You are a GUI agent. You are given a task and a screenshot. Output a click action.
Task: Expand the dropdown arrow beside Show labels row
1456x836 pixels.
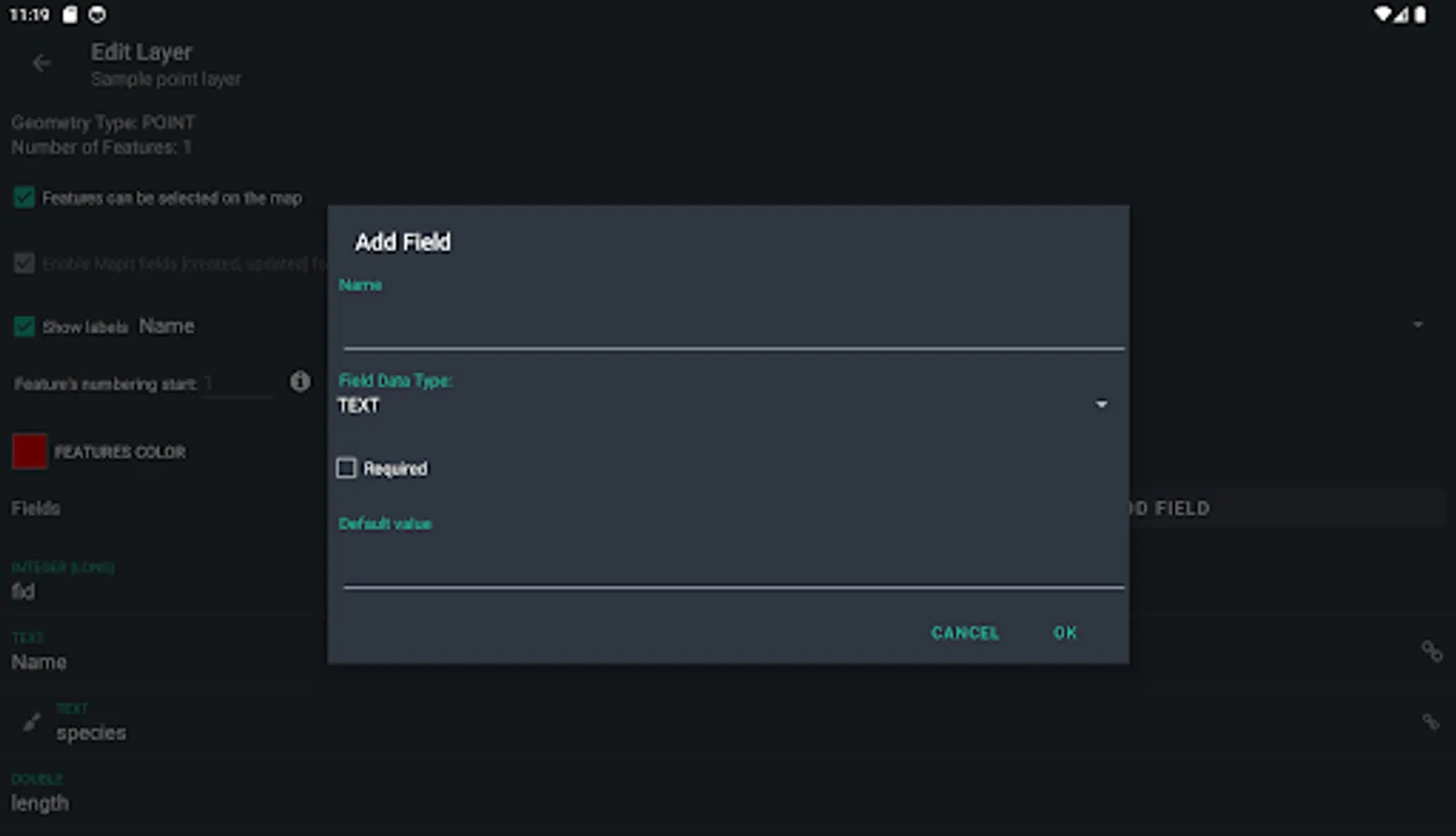(1417, 324)
